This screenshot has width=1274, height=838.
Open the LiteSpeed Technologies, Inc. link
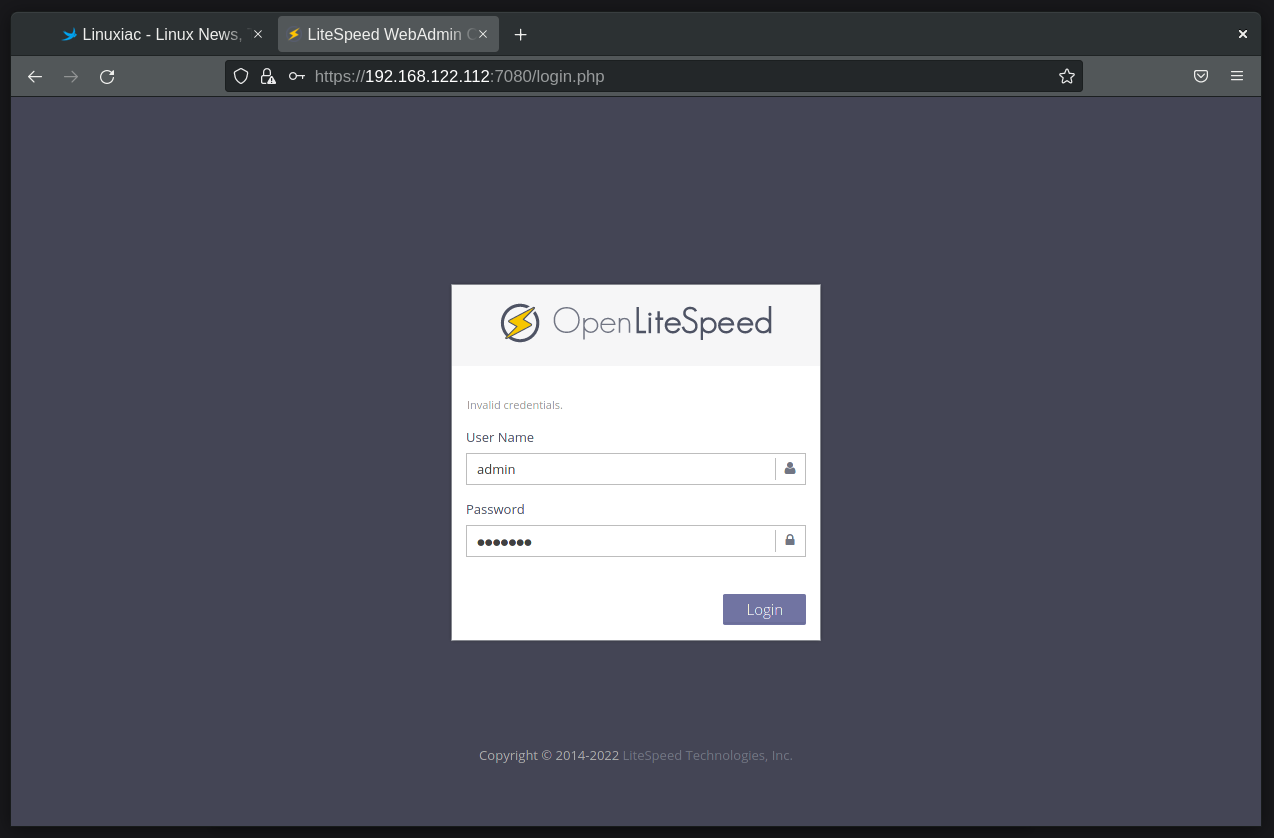[708, 755]
